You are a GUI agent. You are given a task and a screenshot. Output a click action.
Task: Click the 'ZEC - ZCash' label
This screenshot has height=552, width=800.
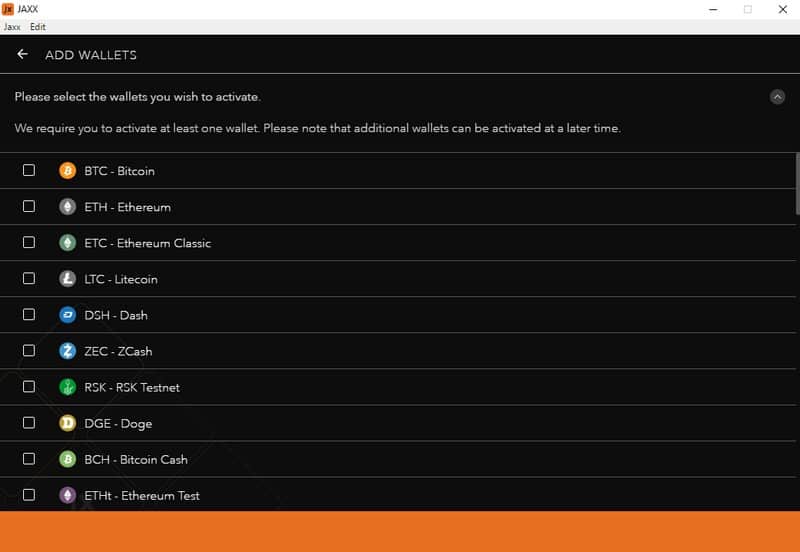point(118,352)
